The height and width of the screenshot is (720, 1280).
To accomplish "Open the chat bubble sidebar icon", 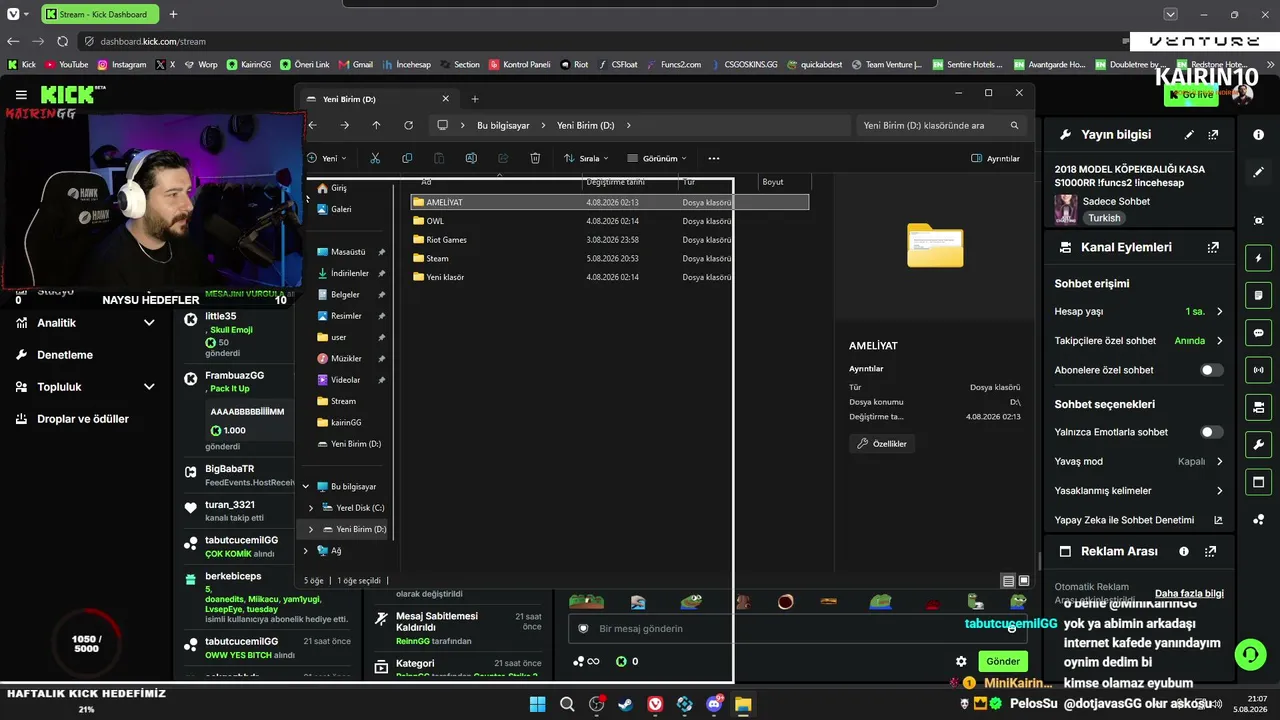I will tap(1258, 333).
